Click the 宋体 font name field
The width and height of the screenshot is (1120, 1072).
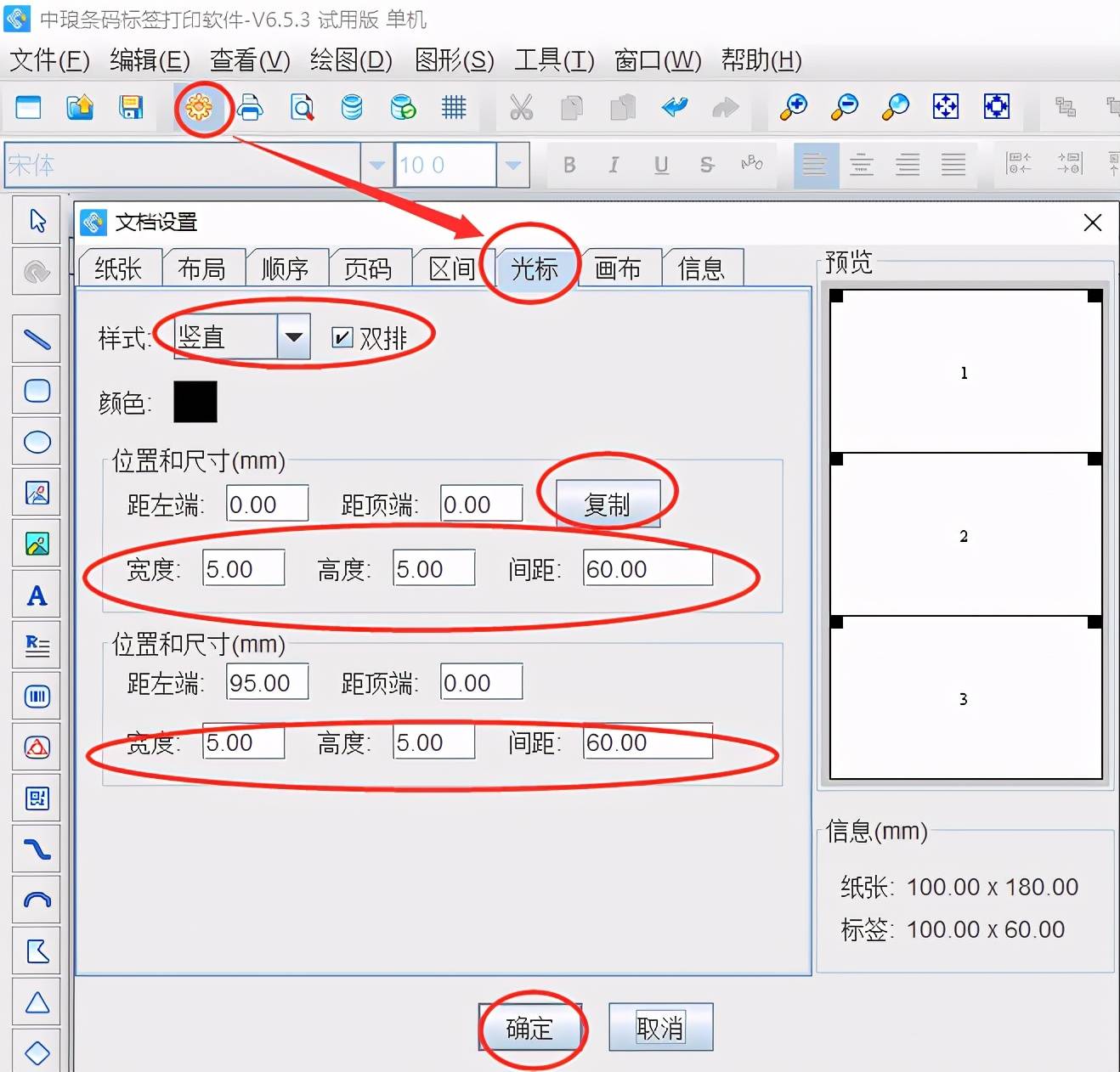183,165
